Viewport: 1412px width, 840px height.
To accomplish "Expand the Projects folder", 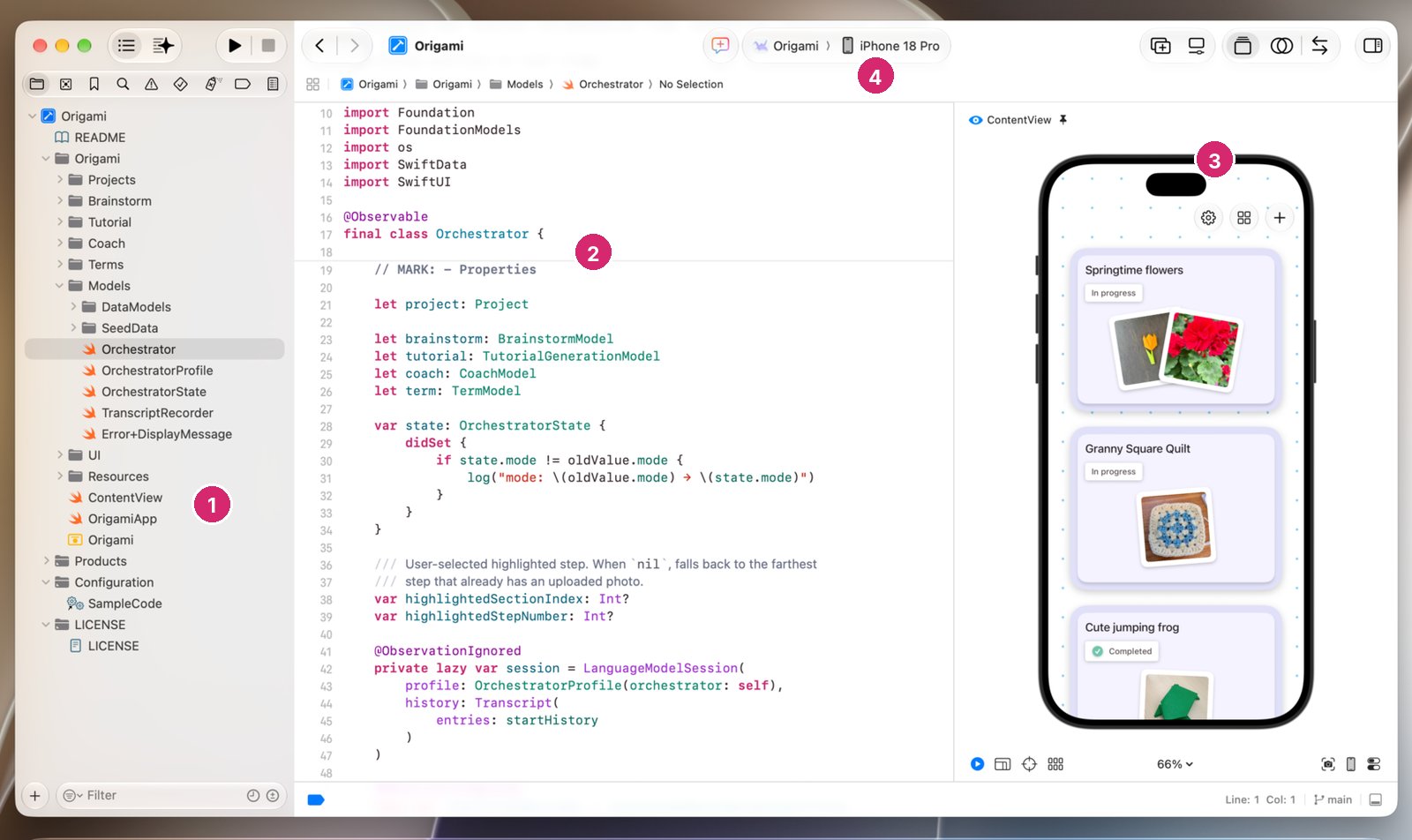I will tap(60, 179).
